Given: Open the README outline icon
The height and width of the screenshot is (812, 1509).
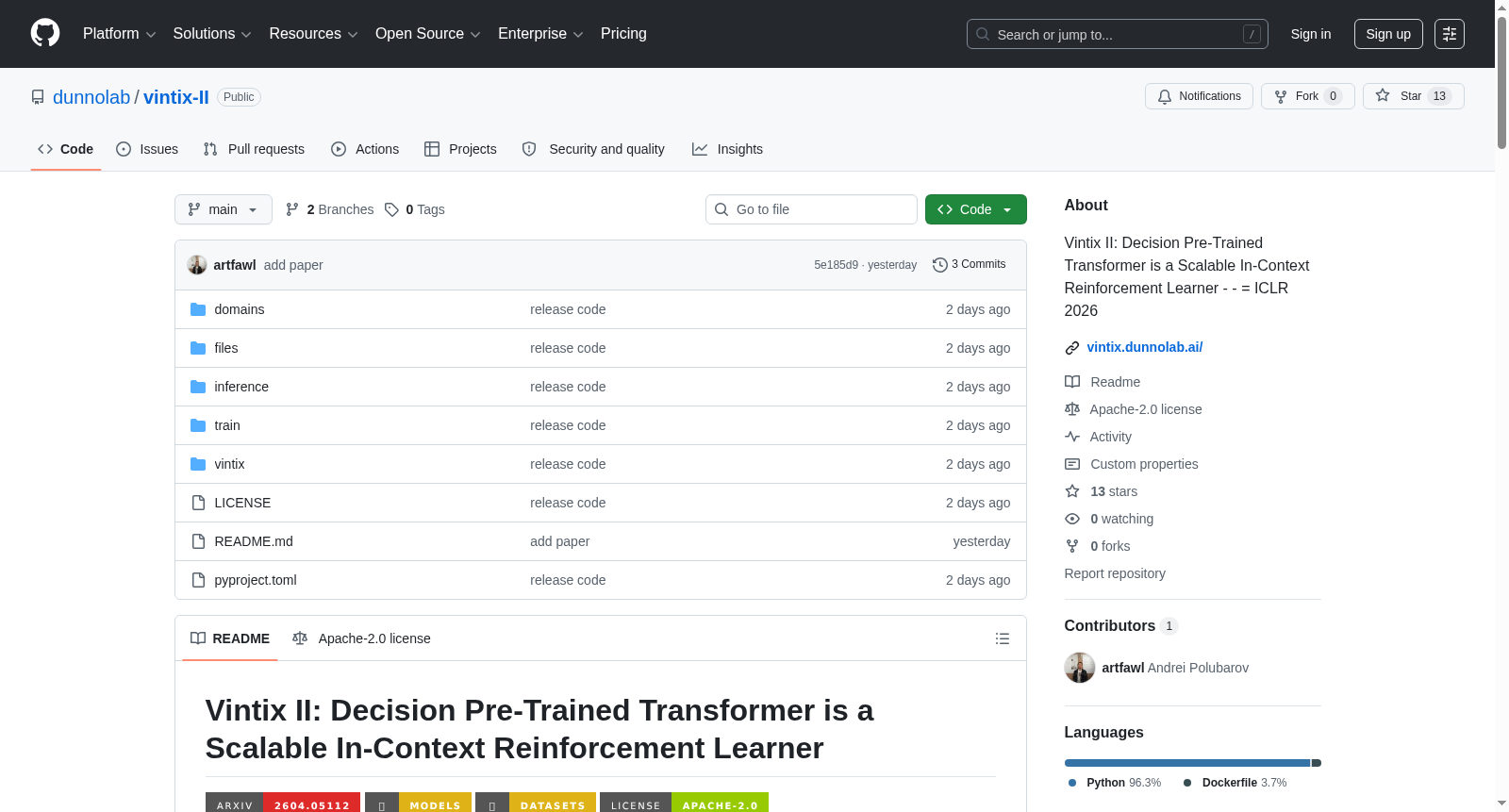Looking at the screenshot, I should 1003,638.
